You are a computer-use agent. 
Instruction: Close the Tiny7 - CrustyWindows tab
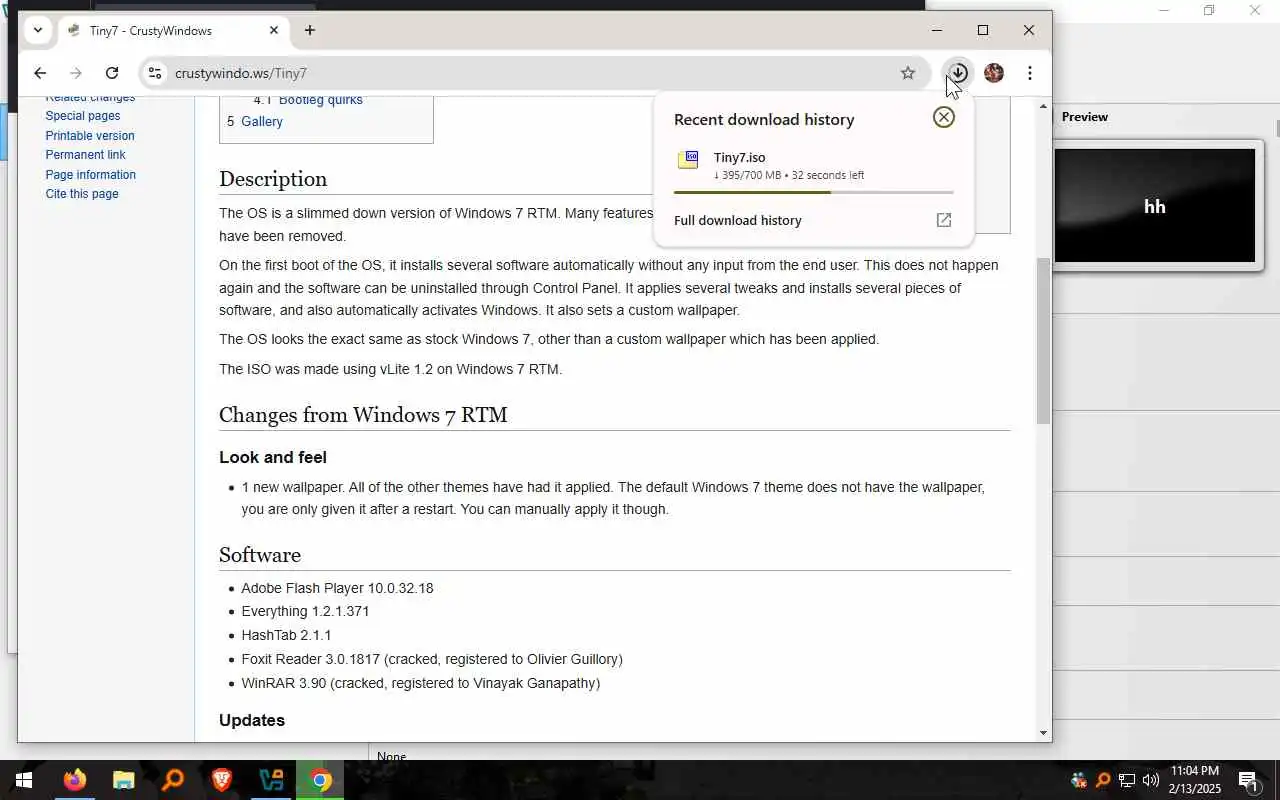(274, 31)
